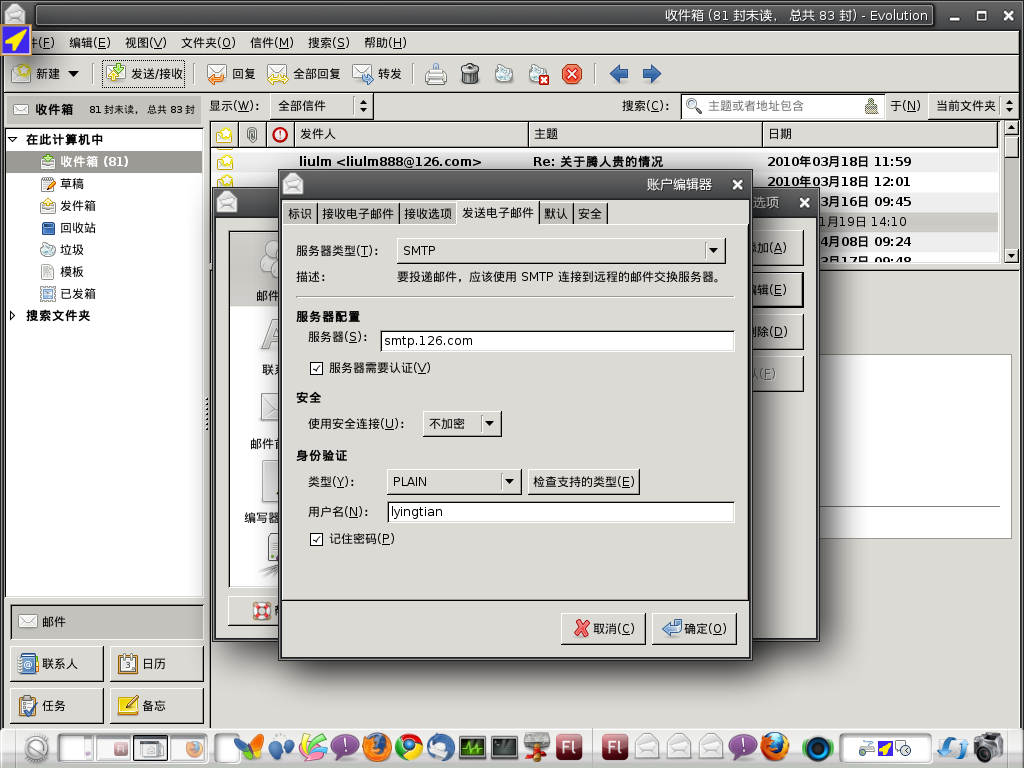Click the importance flag column header icon

pos(280,135)
